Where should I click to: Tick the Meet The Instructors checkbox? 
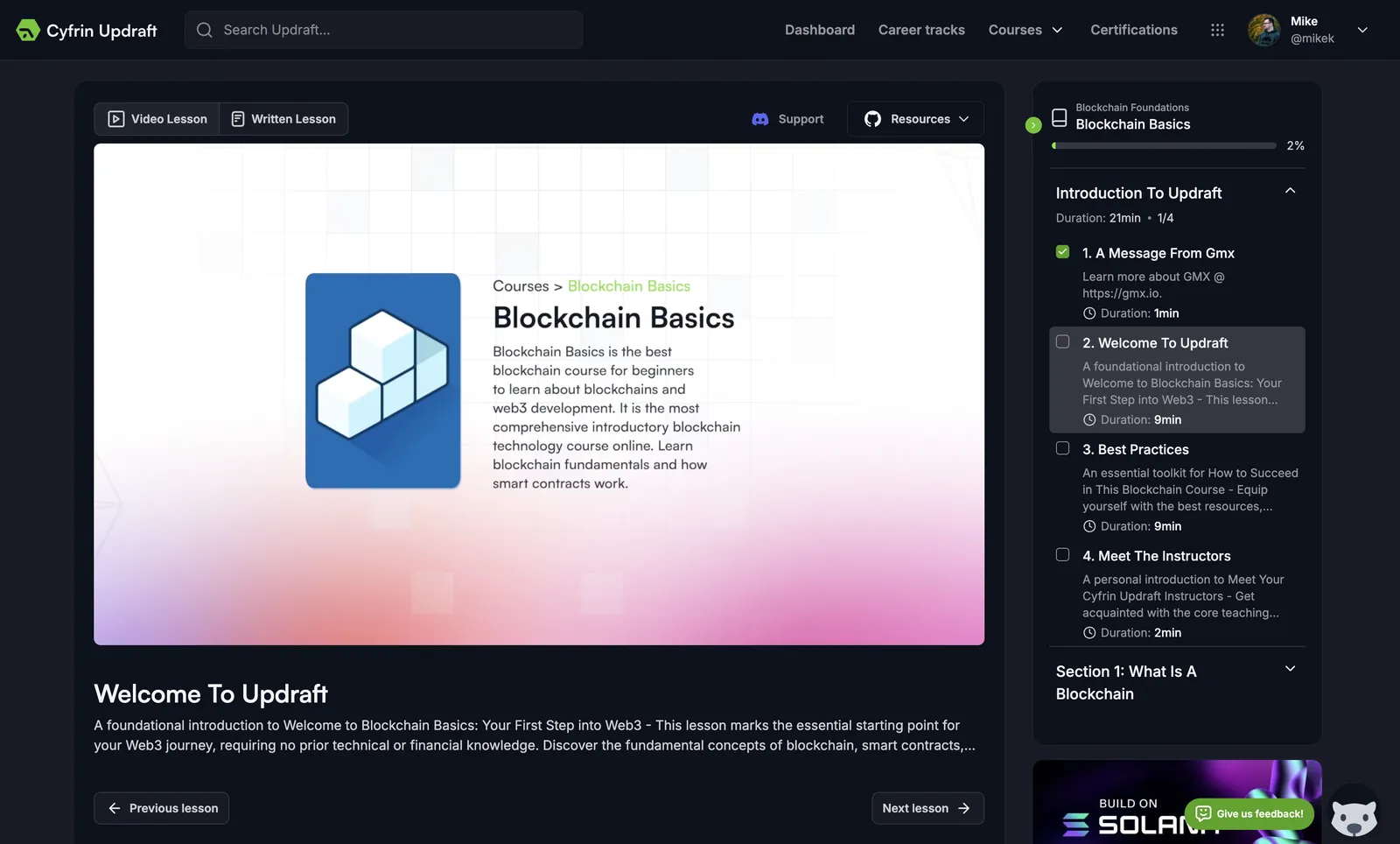pos(1062,555)
